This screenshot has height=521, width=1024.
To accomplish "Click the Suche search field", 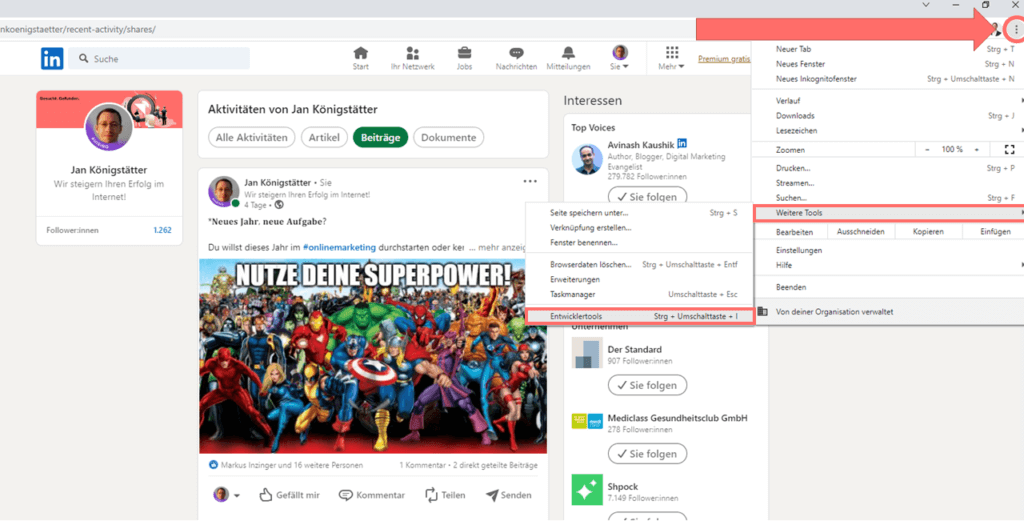I will point(159,59).
